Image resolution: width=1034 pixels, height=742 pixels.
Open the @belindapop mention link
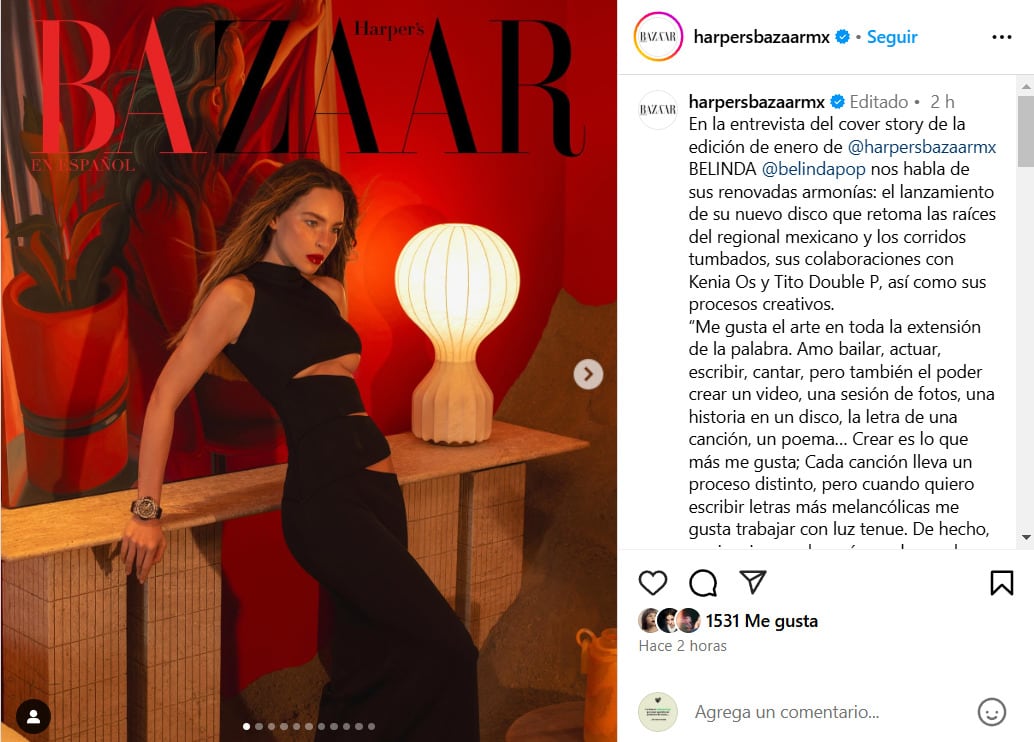click(x=813, y=169)
